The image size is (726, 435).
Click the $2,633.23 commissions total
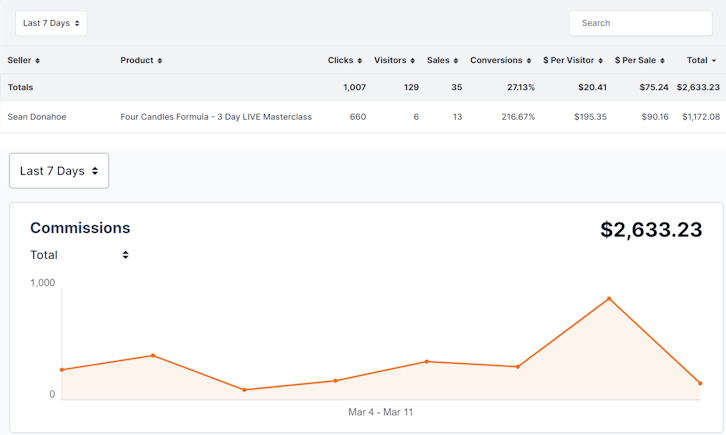pyautogui.click(x=651, y=229)
